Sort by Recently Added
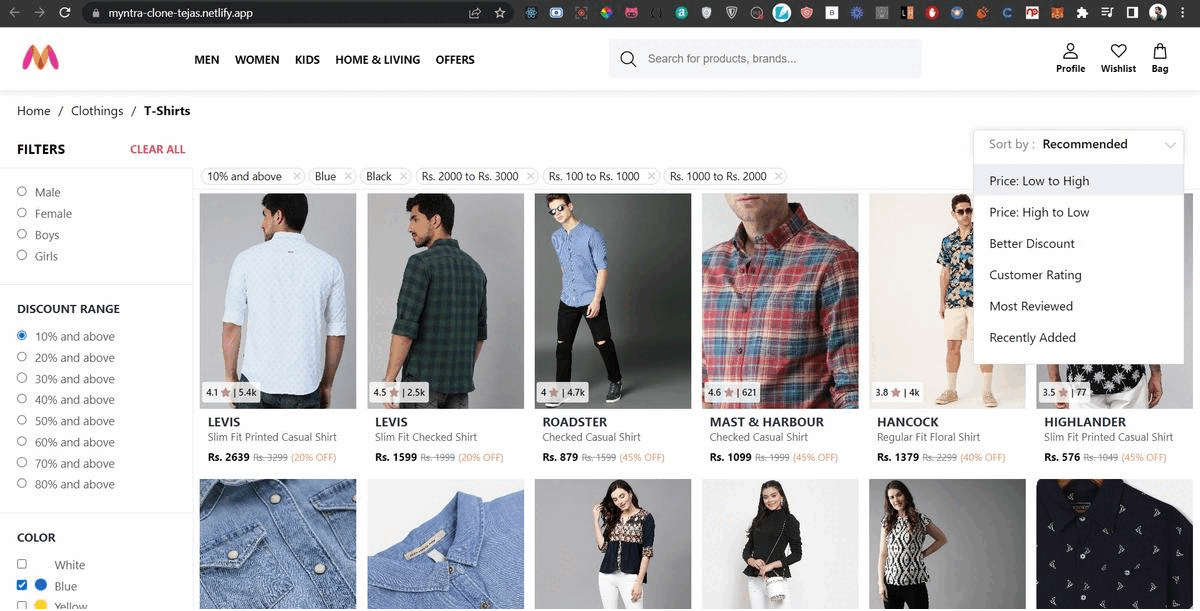1200x611 pixels. [1078, 337]
